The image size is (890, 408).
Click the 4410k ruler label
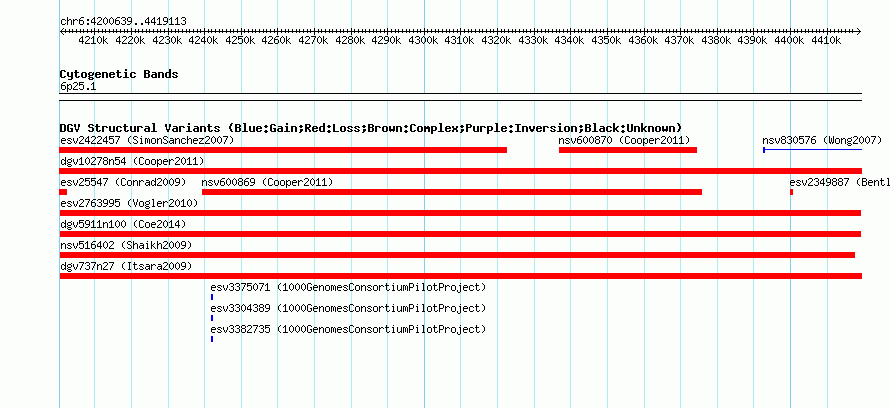(x=827, y=41)
